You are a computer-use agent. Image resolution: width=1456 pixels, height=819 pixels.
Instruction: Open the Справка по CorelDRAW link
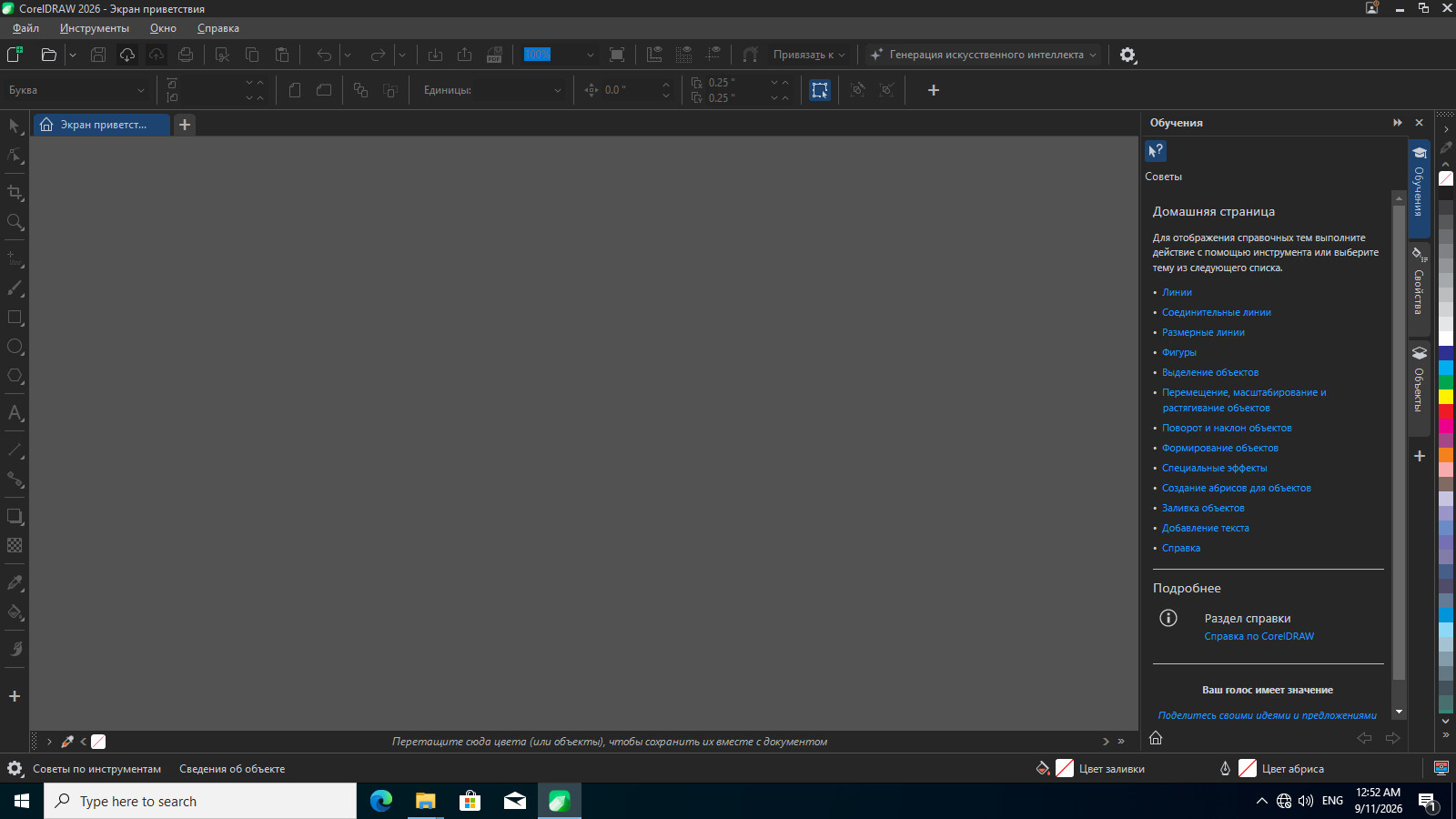click(1259, 636)
